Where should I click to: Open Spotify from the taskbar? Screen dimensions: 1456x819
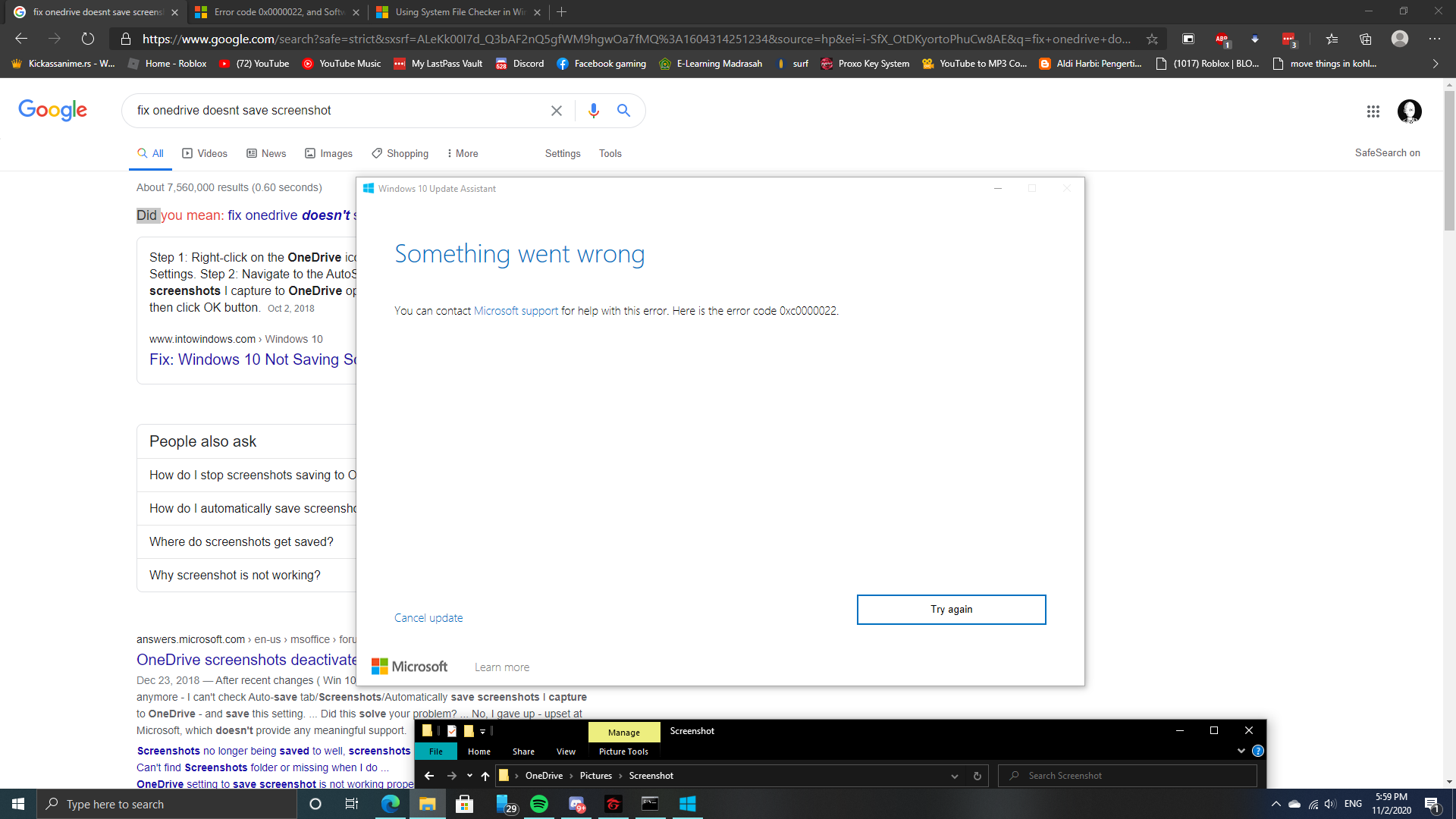[x=539, y=804]
